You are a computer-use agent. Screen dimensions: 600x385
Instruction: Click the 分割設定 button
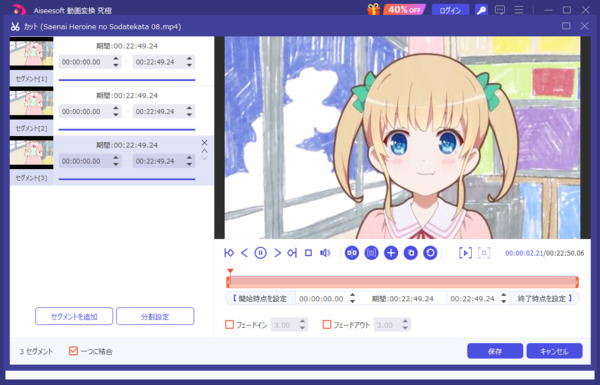click(x=155, y=316)
